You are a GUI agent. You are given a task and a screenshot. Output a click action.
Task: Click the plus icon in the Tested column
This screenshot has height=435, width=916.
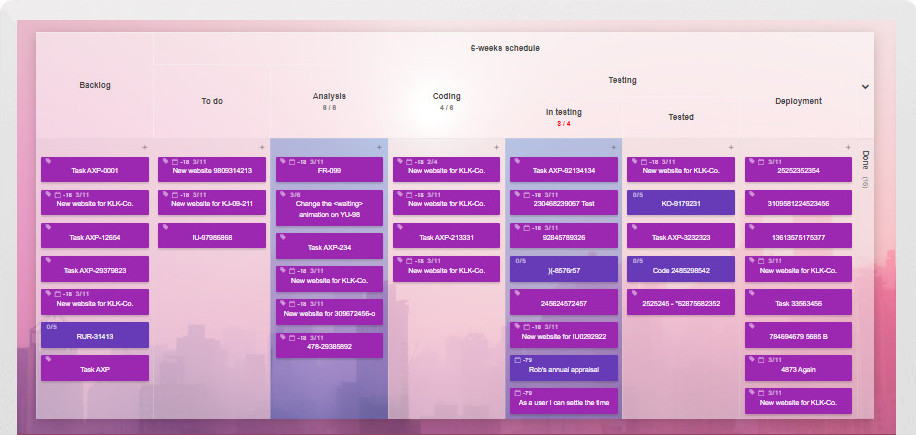(731, 147)
